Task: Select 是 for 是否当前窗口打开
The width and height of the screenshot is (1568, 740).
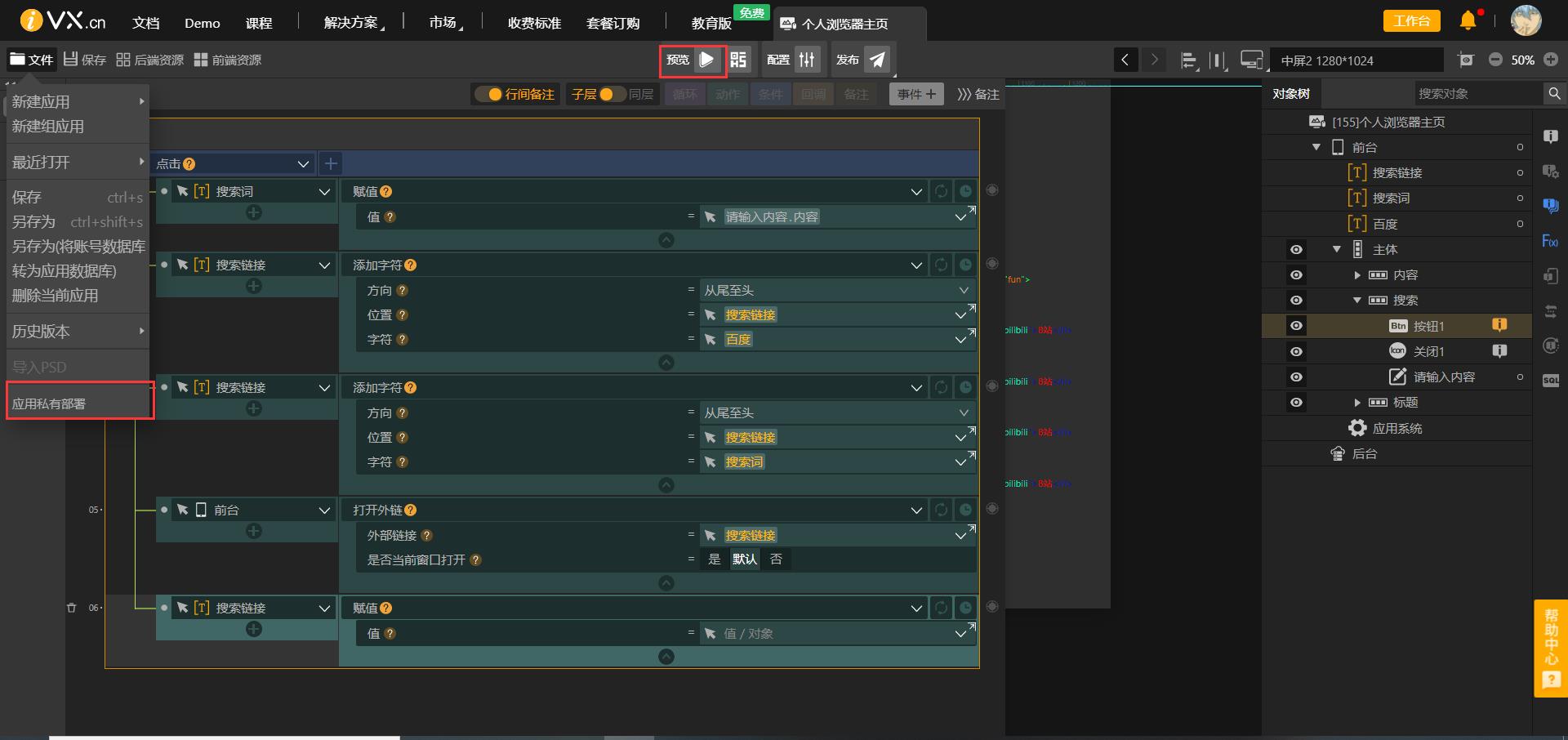Action: click(x=715, y=559)
